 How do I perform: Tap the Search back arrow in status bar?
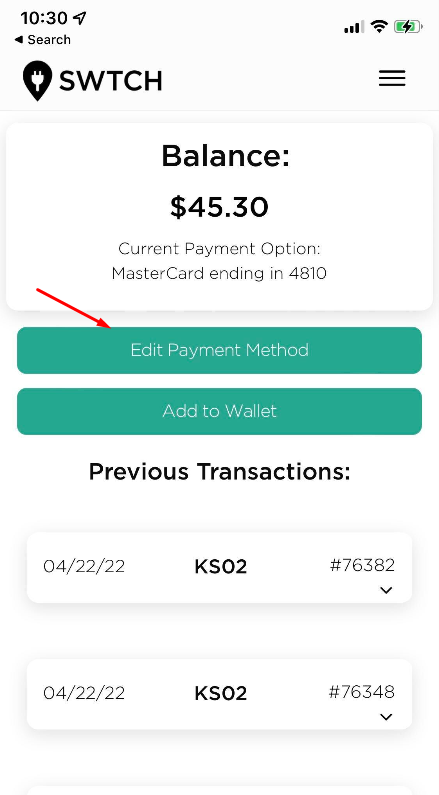coord(19,40)
